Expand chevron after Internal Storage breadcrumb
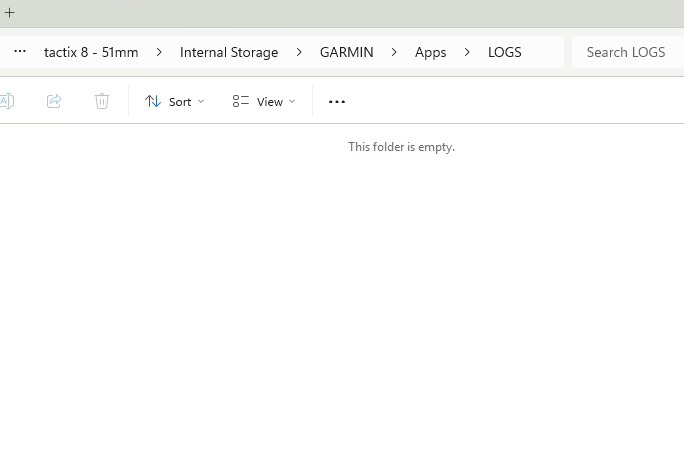This screenshot has height=469, width=684. pos(299,52)
